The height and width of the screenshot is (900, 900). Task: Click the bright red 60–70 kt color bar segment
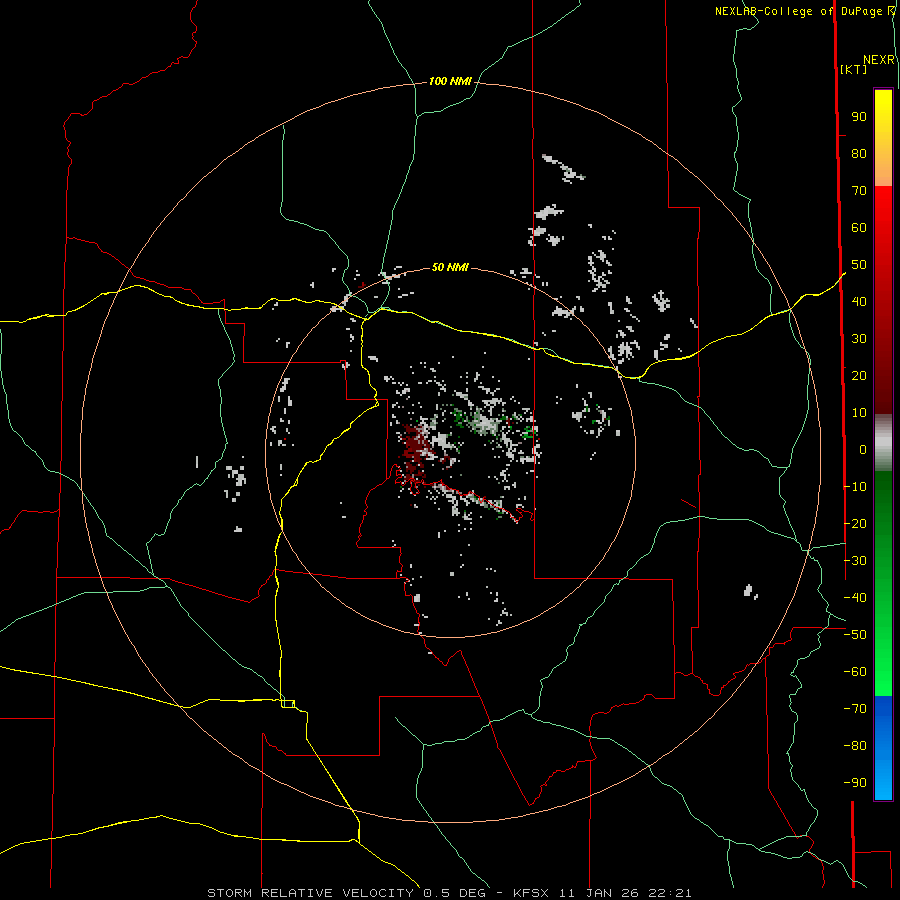(x=883, y=208)
